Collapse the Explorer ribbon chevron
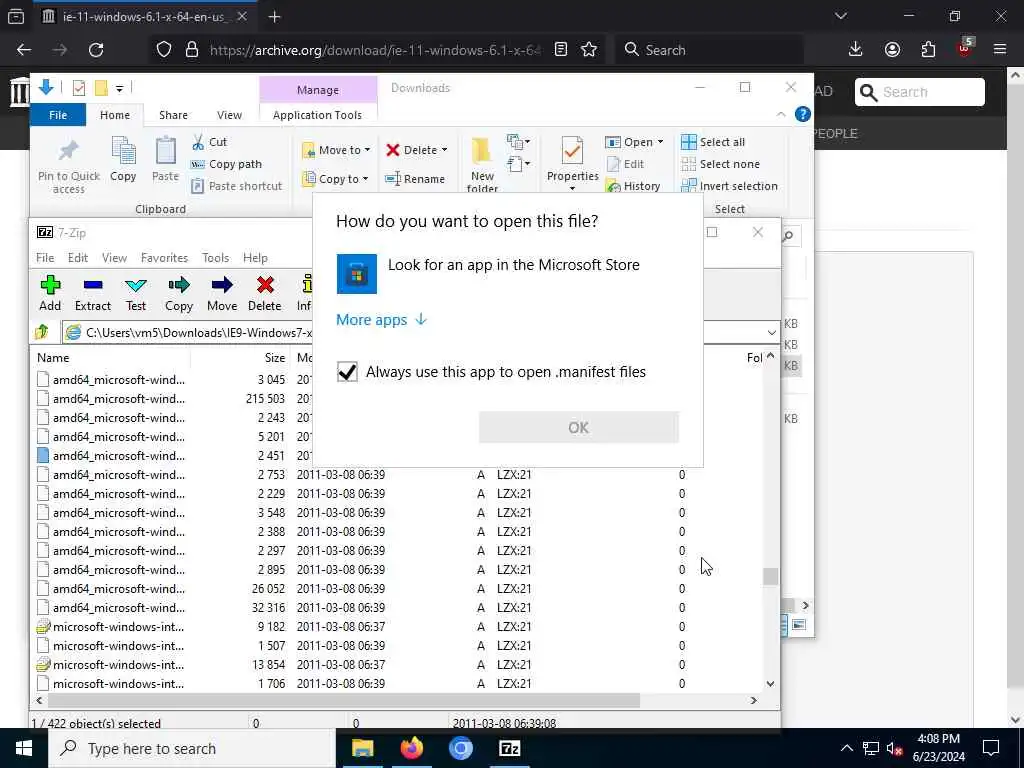This screenshot has width=1024, height=768. 781,114
